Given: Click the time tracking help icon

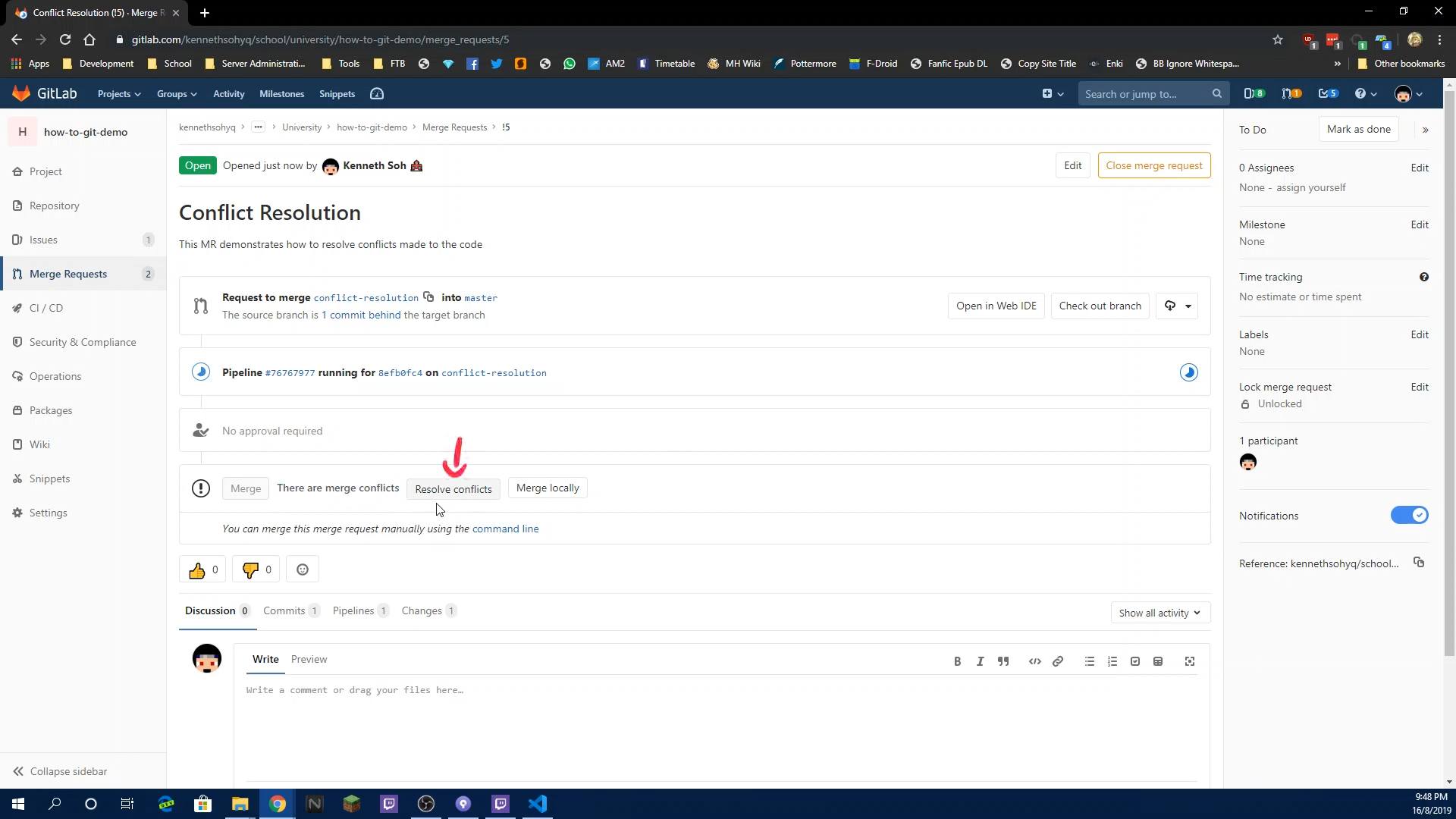Looking at the screenshot, I should coord(1427,277).
